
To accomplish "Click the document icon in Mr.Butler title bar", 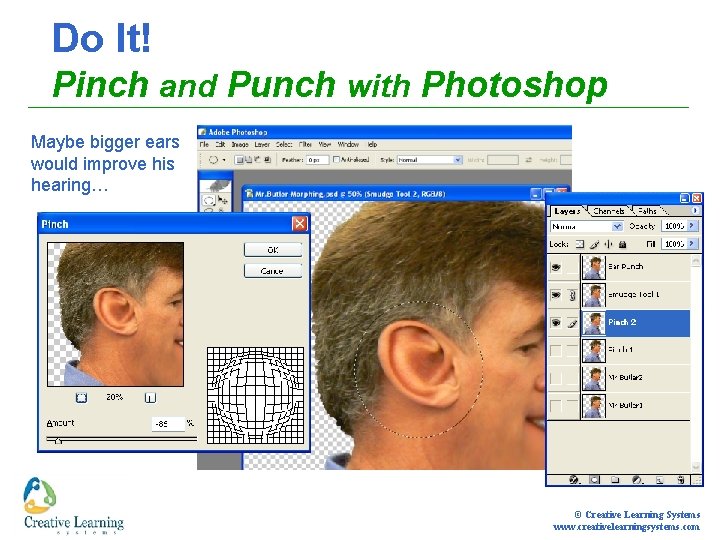I will pos(249,194).
